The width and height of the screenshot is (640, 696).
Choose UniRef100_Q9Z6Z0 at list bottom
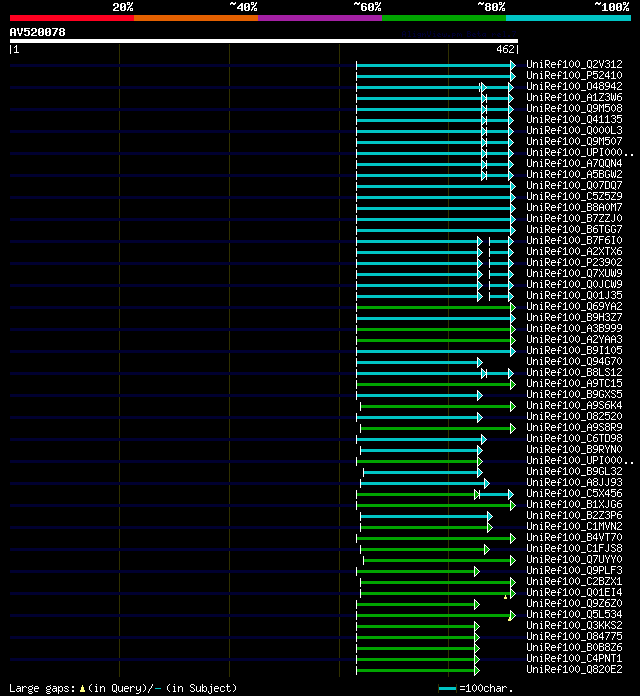[574, 603]
